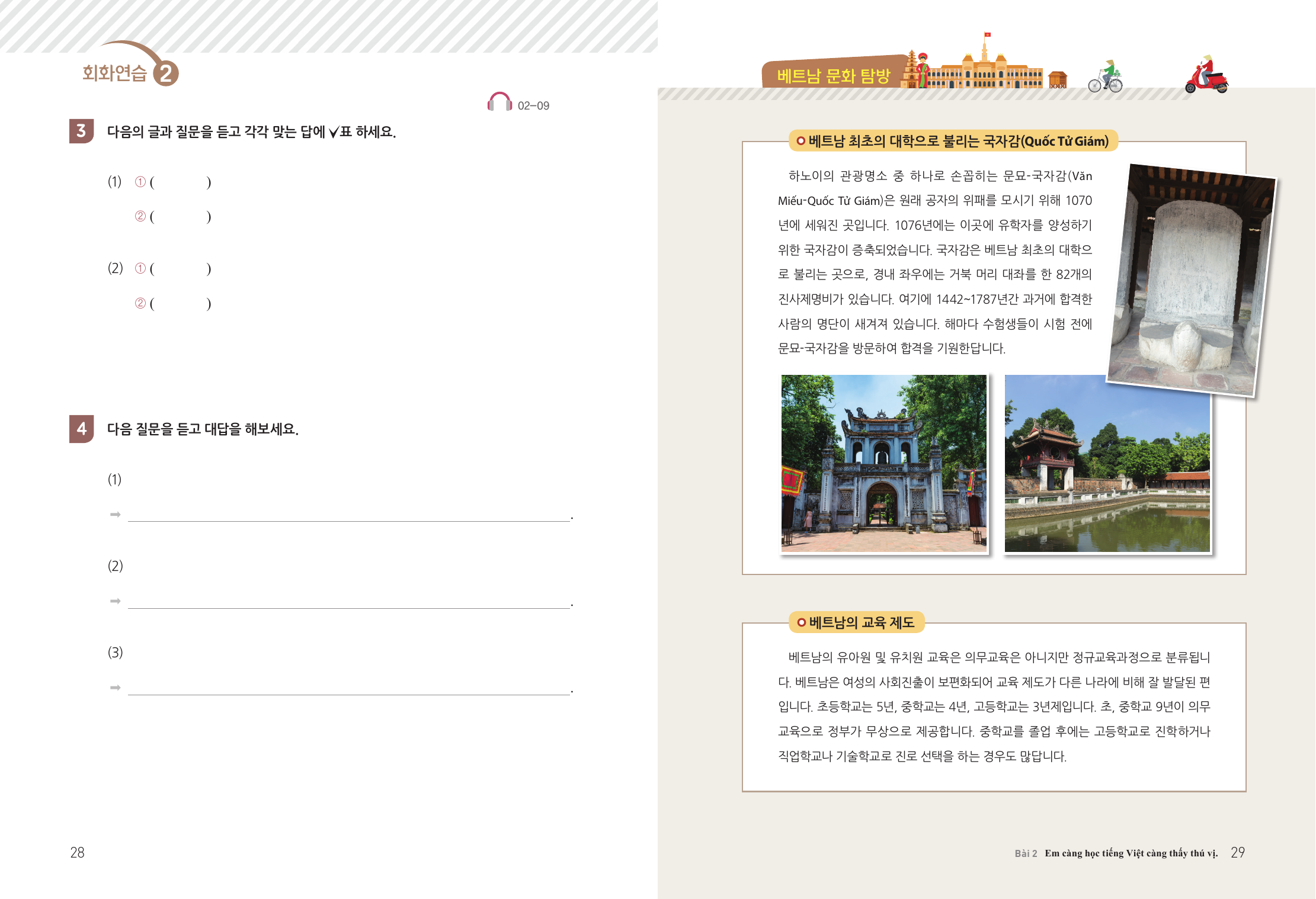Click the temple gate photo
This screenshot has height=899, width=1316.
pyautogui.click(x=883, y=463)
